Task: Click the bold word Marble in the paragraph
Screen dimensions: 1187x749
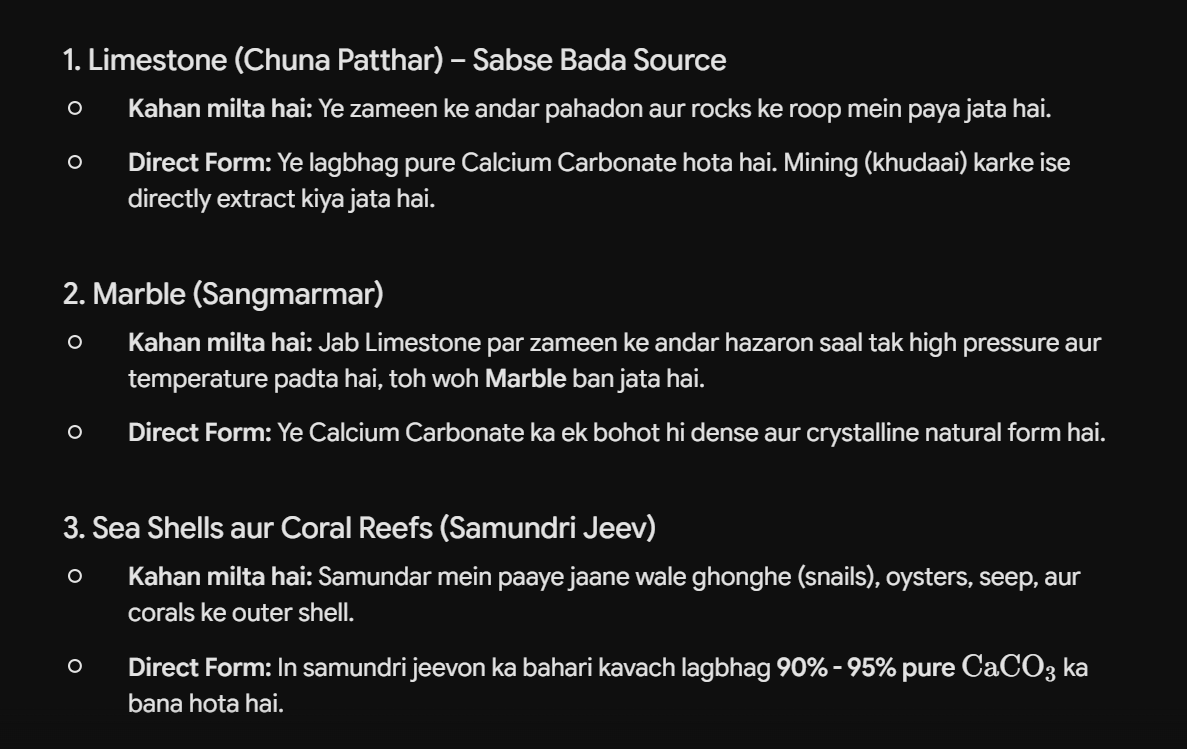Action: click(525, 379)
